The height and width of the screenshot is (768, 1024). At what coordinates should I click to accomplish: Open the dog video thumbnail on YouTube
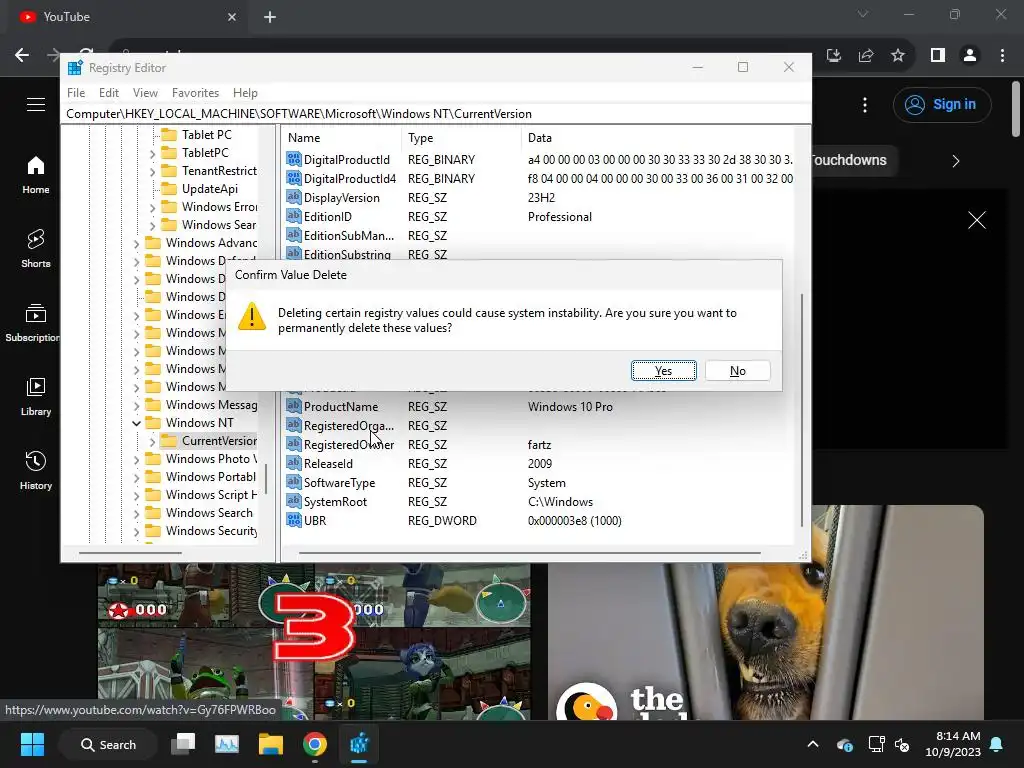tap(765, 612)
